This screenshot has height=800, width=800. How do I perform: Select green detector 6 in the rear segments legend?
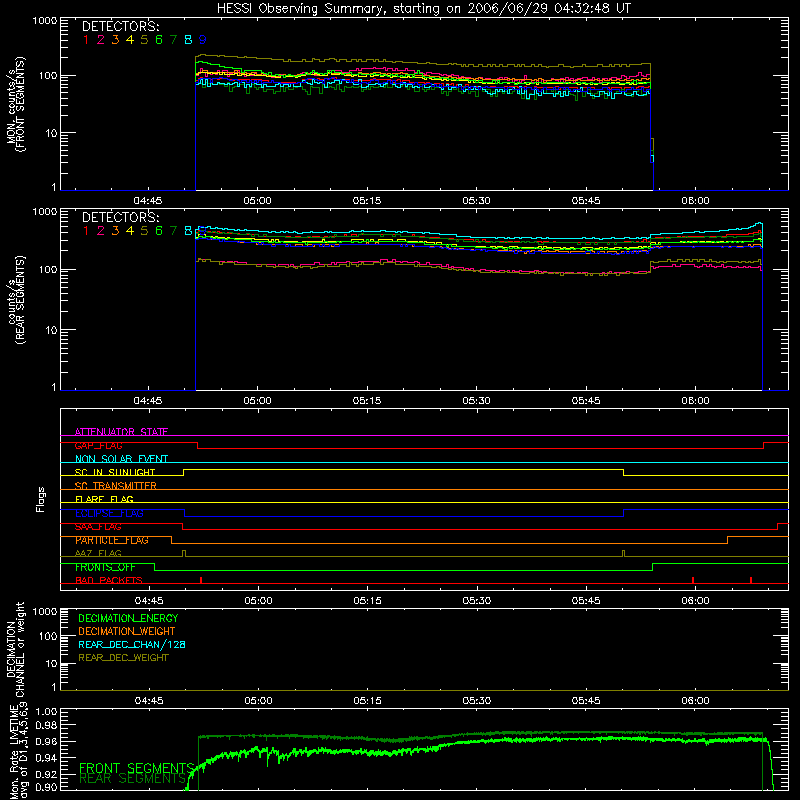click(x=159, y=231)
